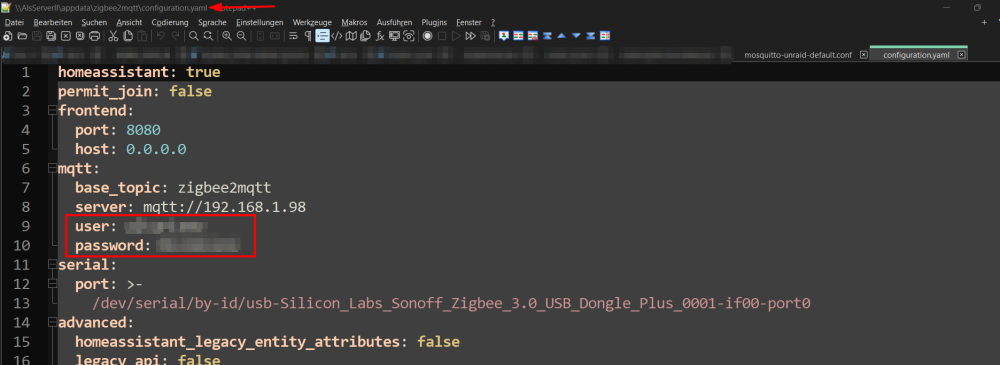The image size is (1000, 365).
Task: Collapse the serial fold marker
Action: coord(52,264)
